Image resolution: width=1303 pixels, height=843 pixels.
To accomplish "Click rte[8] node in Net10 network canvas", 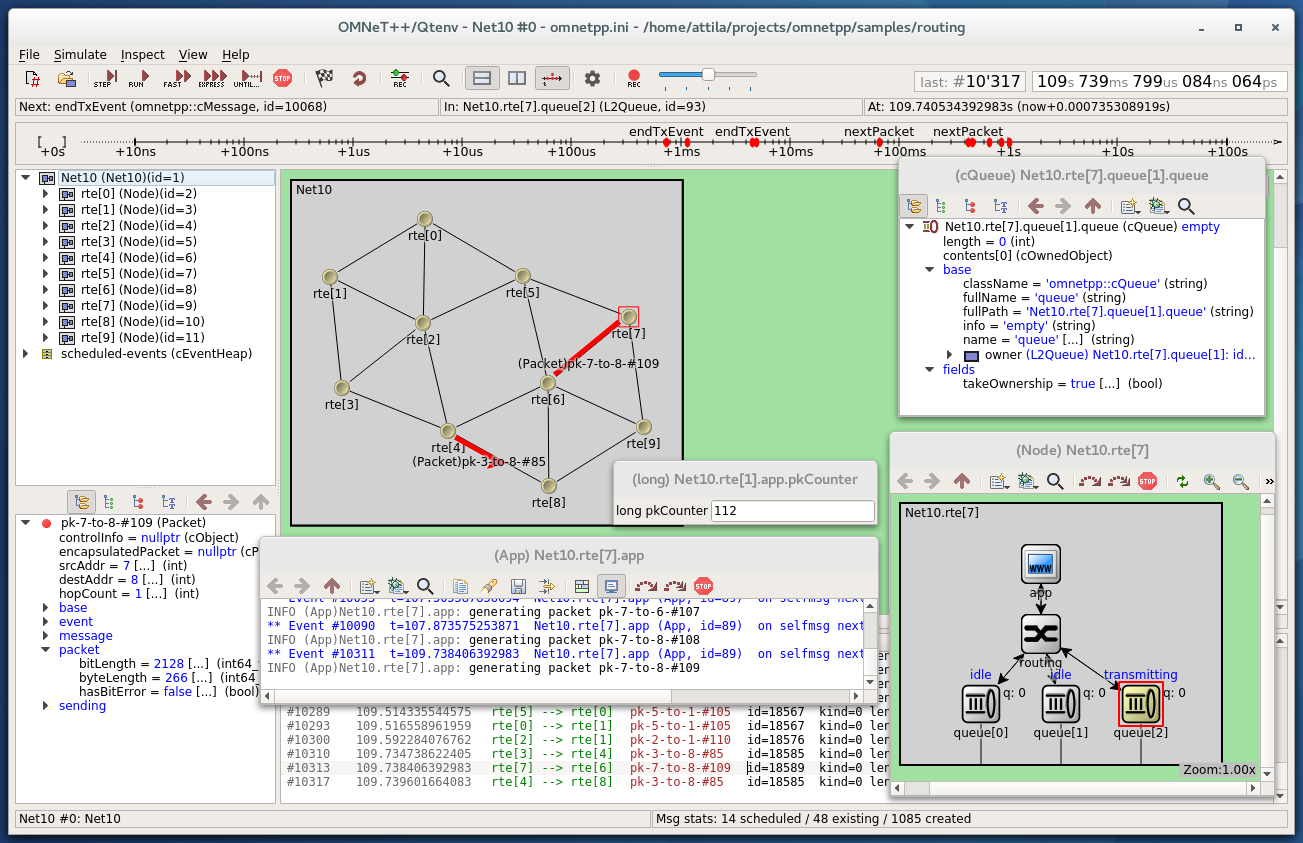I will tap(548, 485).
